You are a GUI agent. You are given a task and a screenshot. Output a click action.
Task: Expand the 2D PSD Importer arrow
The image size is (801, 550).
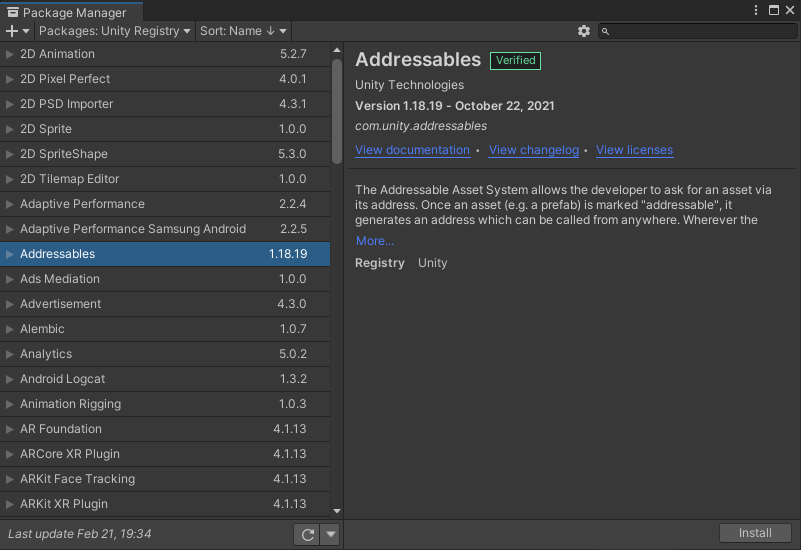pyautogui.click(x=9, y=104)
